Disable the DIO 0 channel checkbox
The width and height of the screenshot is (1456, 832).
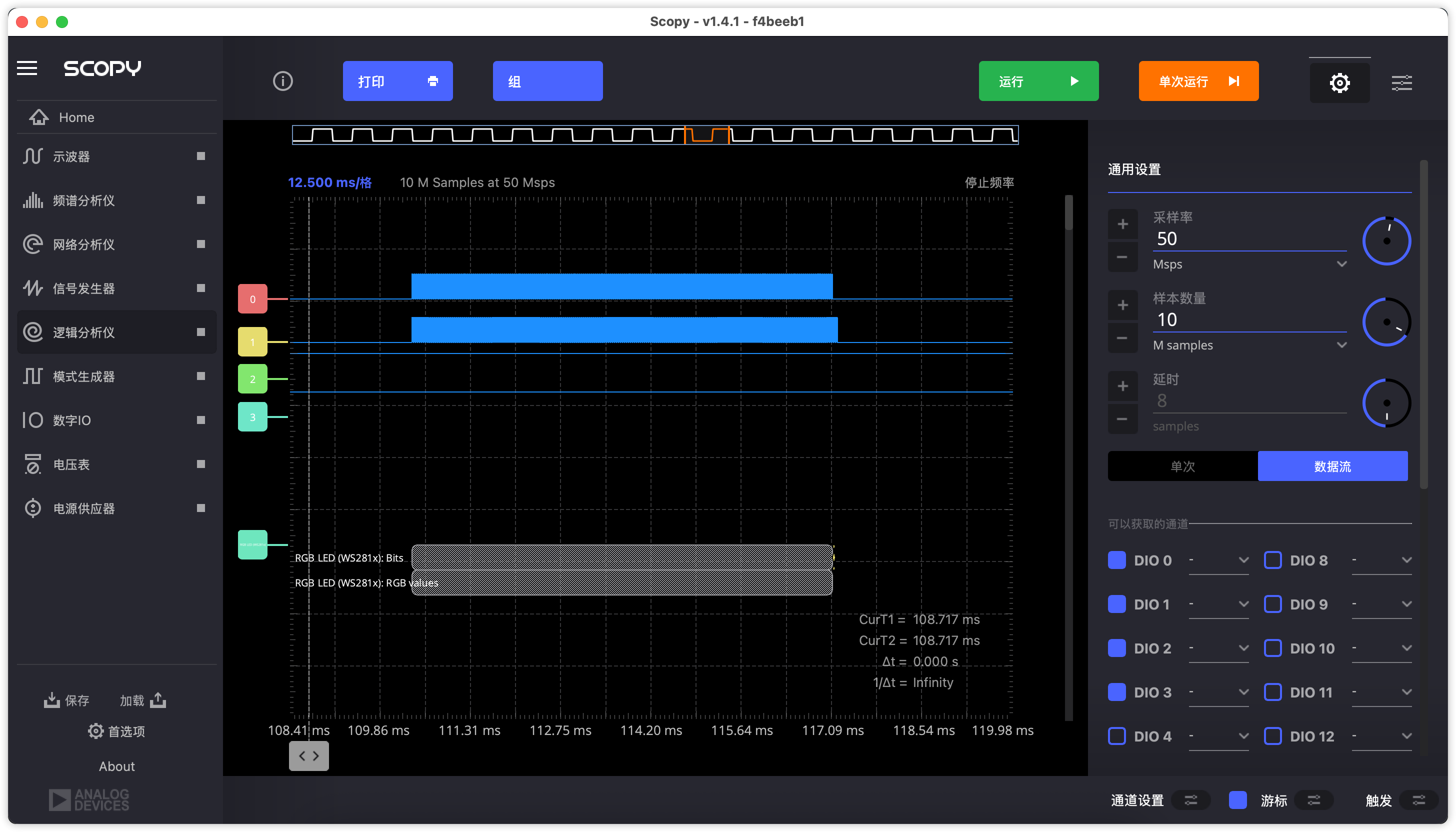pos(1116,560)
